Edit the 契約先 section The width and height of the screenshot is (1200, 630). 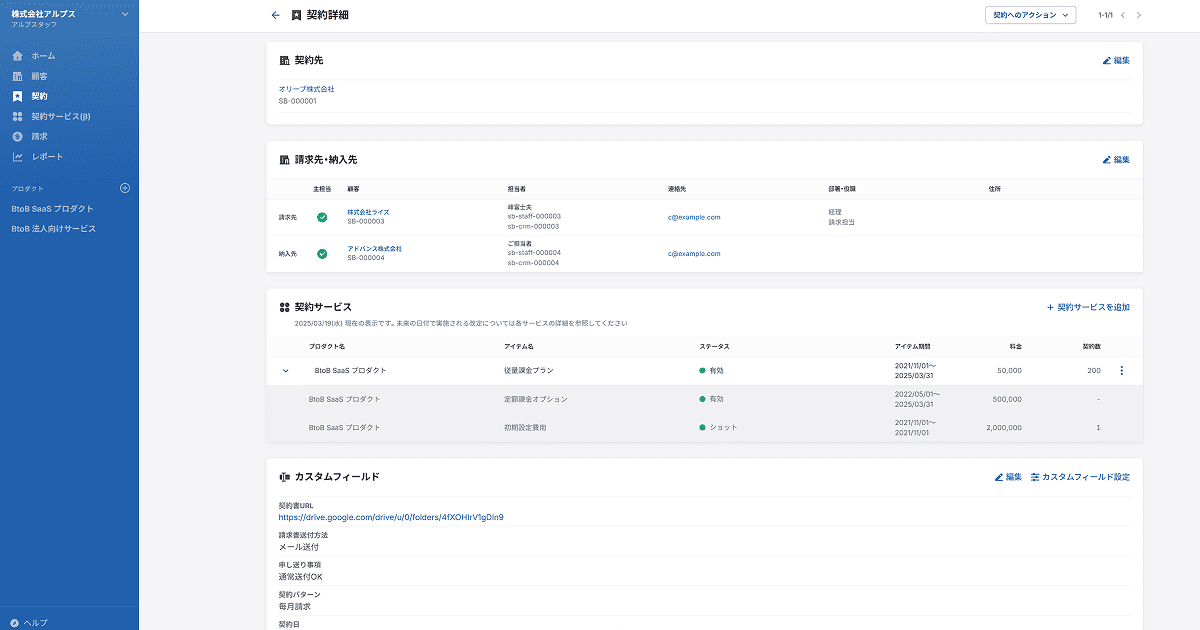(1116, 60)
